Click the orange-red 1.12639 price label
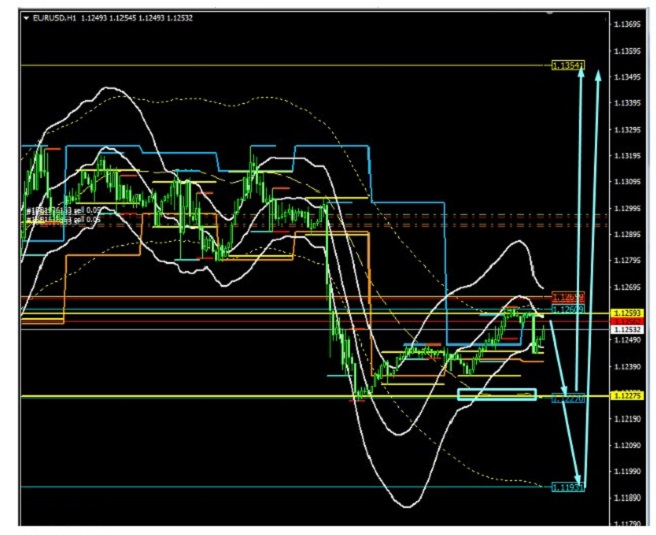The width and height of the screenshot is (656, 535). coord(569,298)
